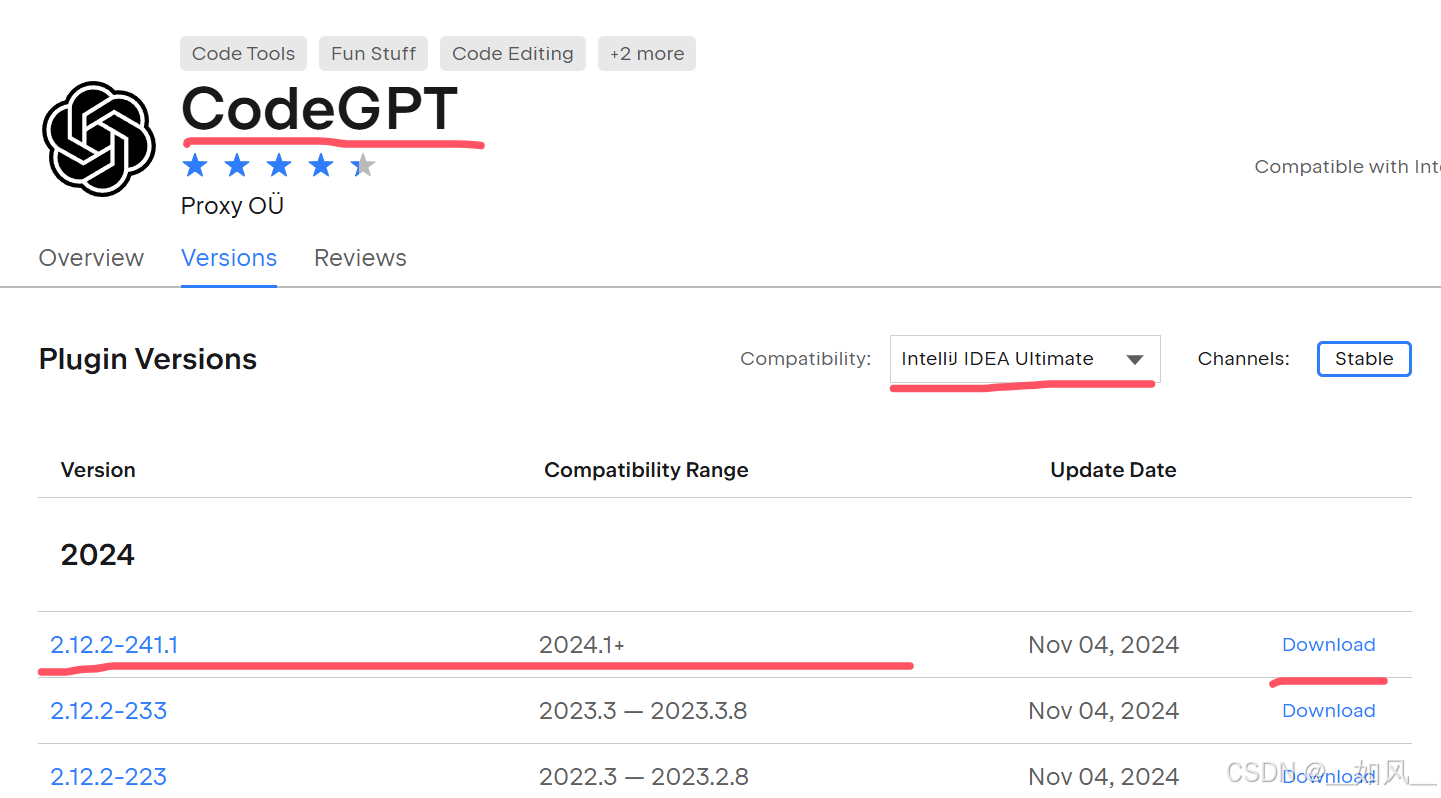
Task: Click the 2022.3 — 2023.2.8 range cell
Action: point(643,777)
